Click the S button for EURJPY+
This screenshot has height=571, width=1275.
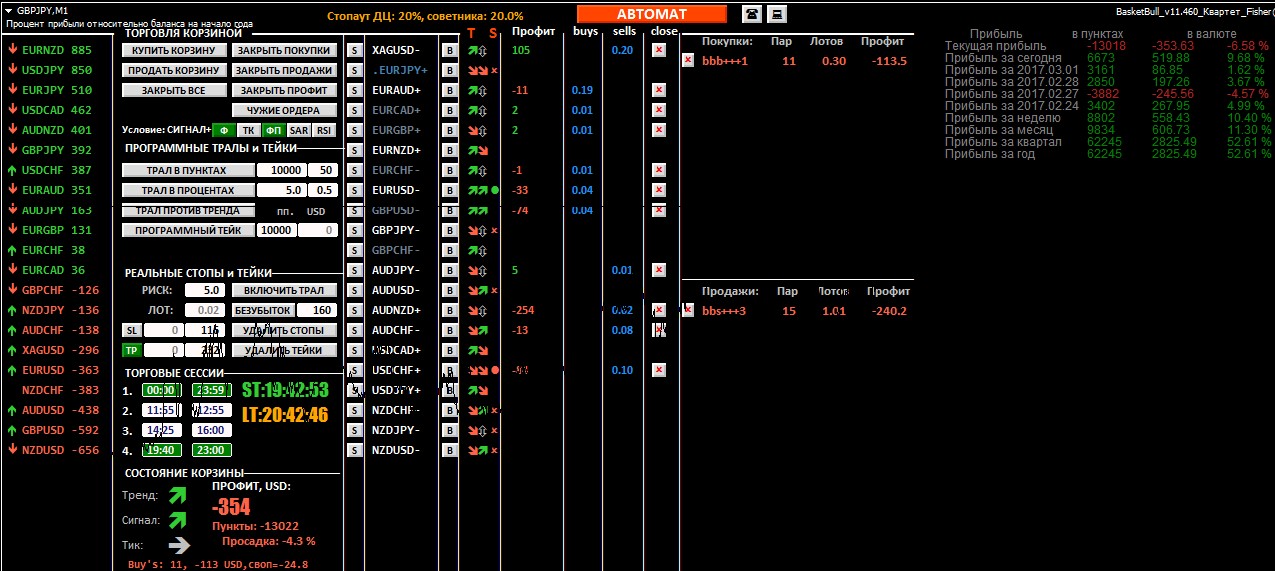pos(354,70)
